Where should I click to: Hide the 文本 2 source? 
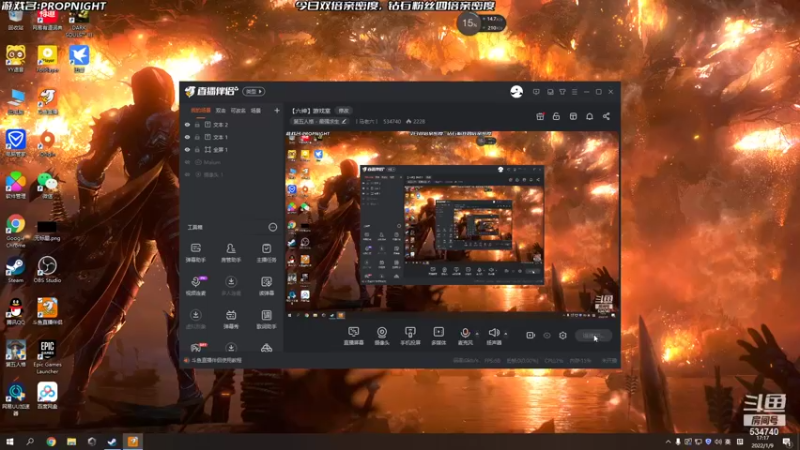click(x=187, y=124)
